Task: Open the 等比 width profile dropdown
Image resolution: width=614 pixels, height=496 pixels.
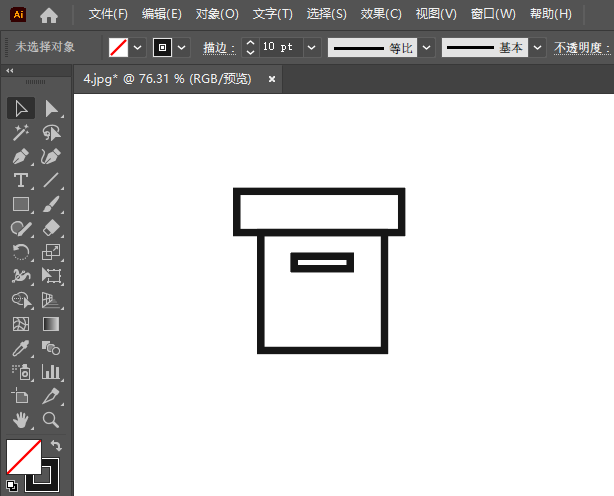Action: tap(426, 48)
